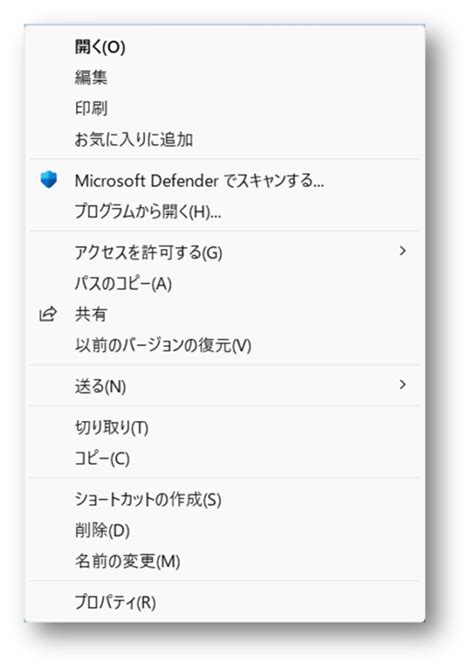Expand the アクセスを許可する(G) submenu arrow
This screenshot has width=474, height=671.
[402, 251]
